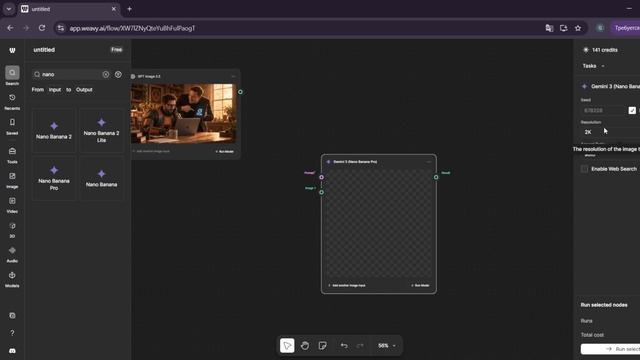This screenshot has width=640, height=360.
Task: Expand the Tasks dropdown
Action: (x=593, y=66)
